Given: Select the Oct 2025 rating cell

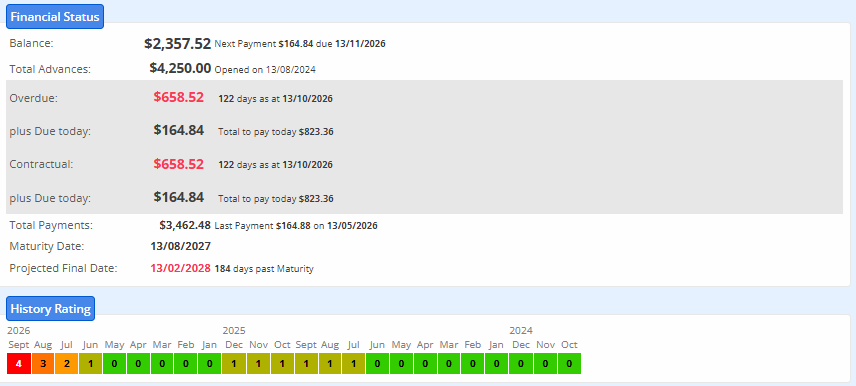Looking at the screenshot, I should (282, 364).
